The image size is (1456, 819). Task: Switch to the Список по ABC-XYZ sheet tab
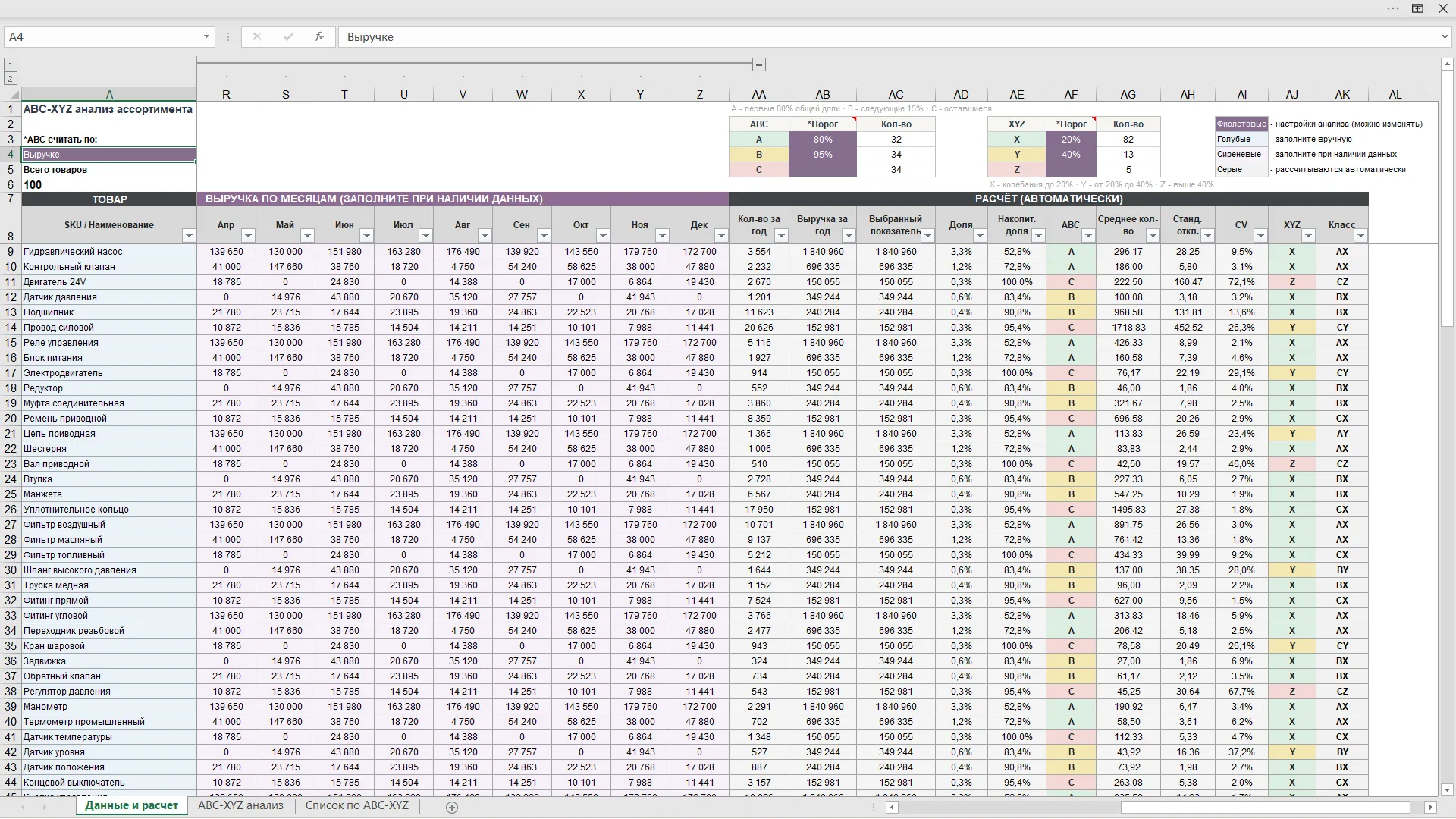[x=356, y=805]
